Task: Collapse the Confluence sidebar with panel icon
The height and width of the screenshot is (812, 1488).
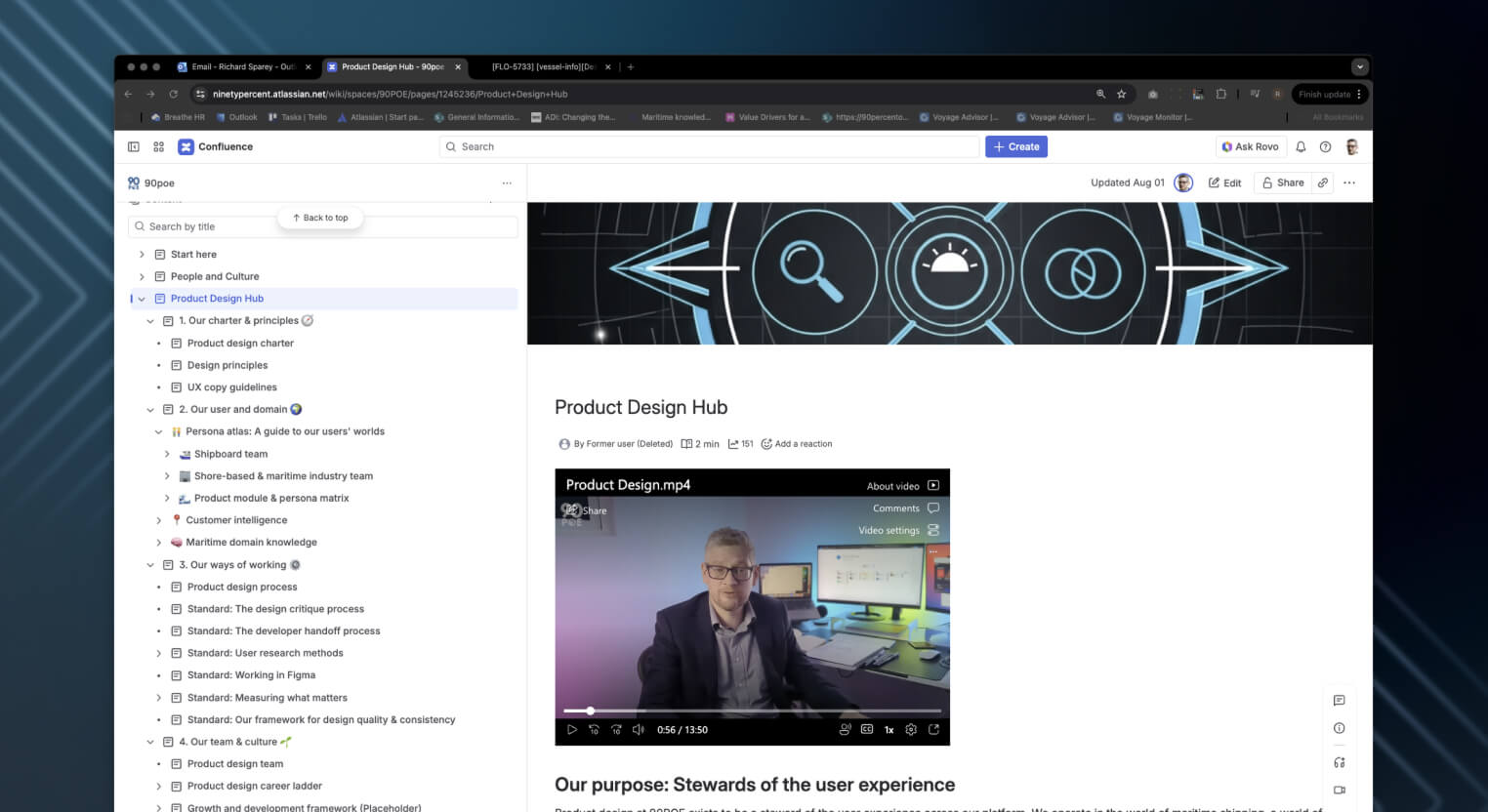Action: point(134,146)
